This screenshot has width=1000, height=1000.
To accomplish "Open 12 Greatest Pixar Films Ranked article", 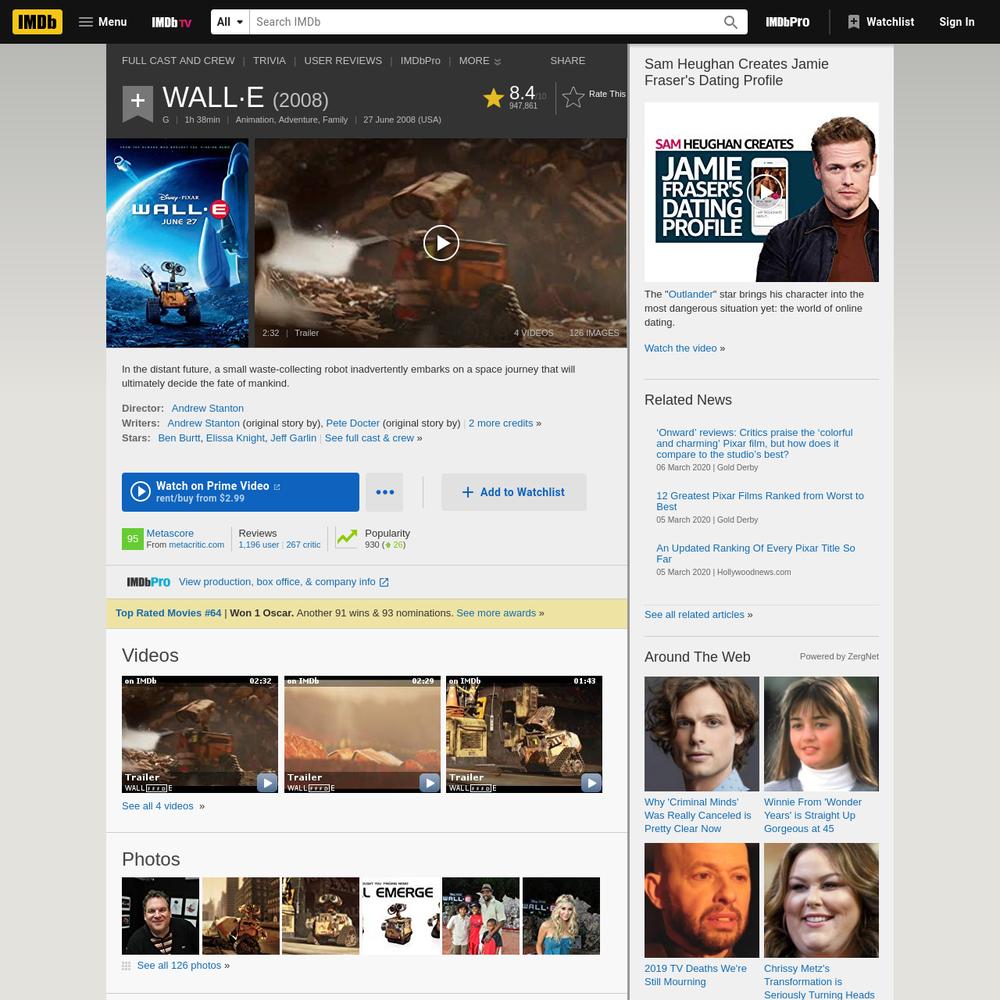I will [760, 501].
